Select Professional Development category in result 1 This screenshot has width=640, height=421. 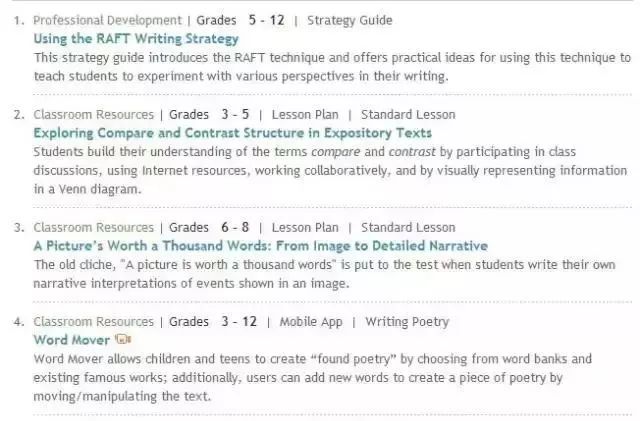coord(107,20)
